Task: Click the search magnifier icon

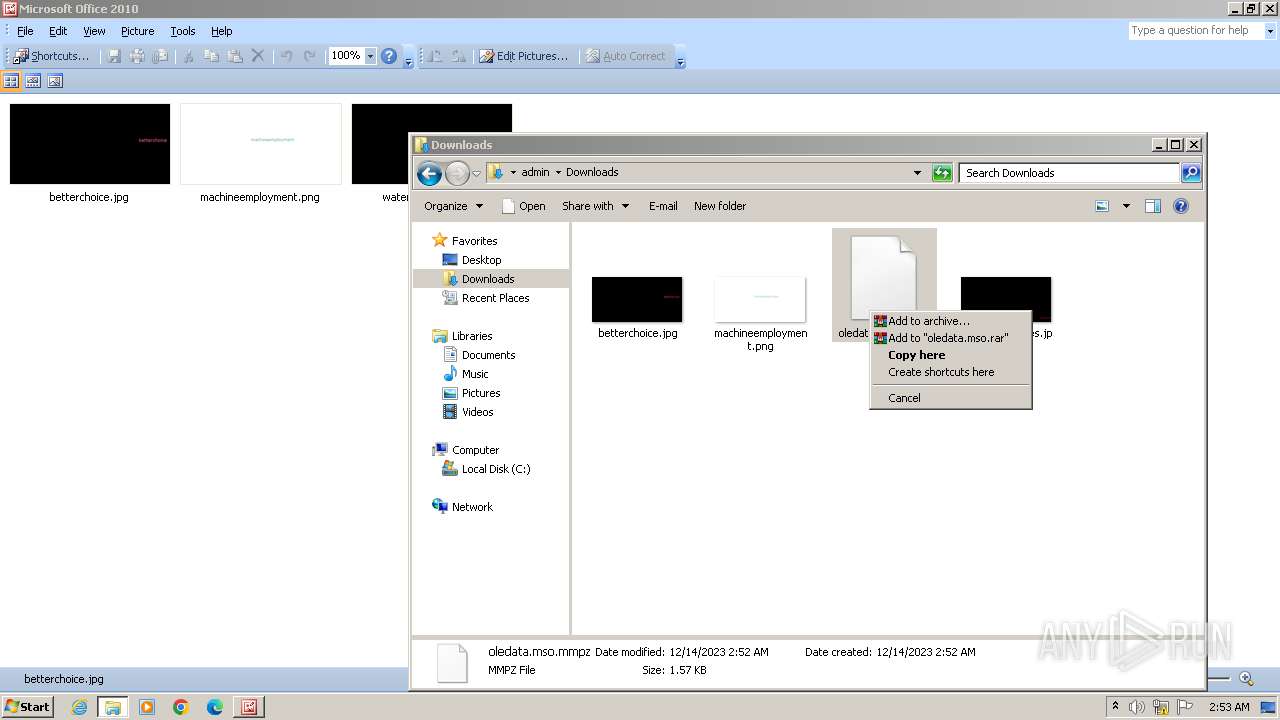Action: click(1190, 173)
